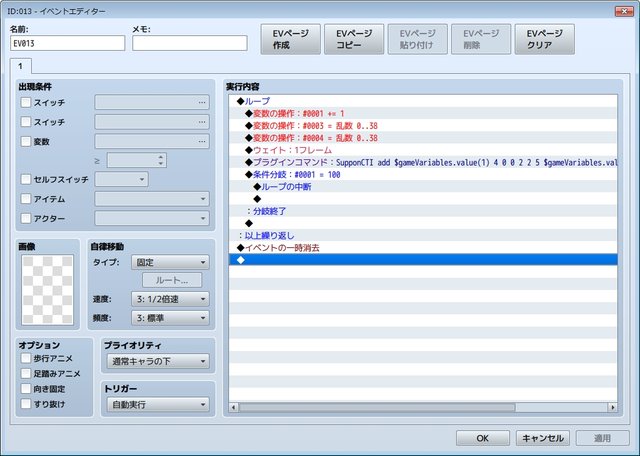Click the 名前 field containing EV013
Image resolution: width=640 pixels, height=456 pixels.
(x=67, y=43)
